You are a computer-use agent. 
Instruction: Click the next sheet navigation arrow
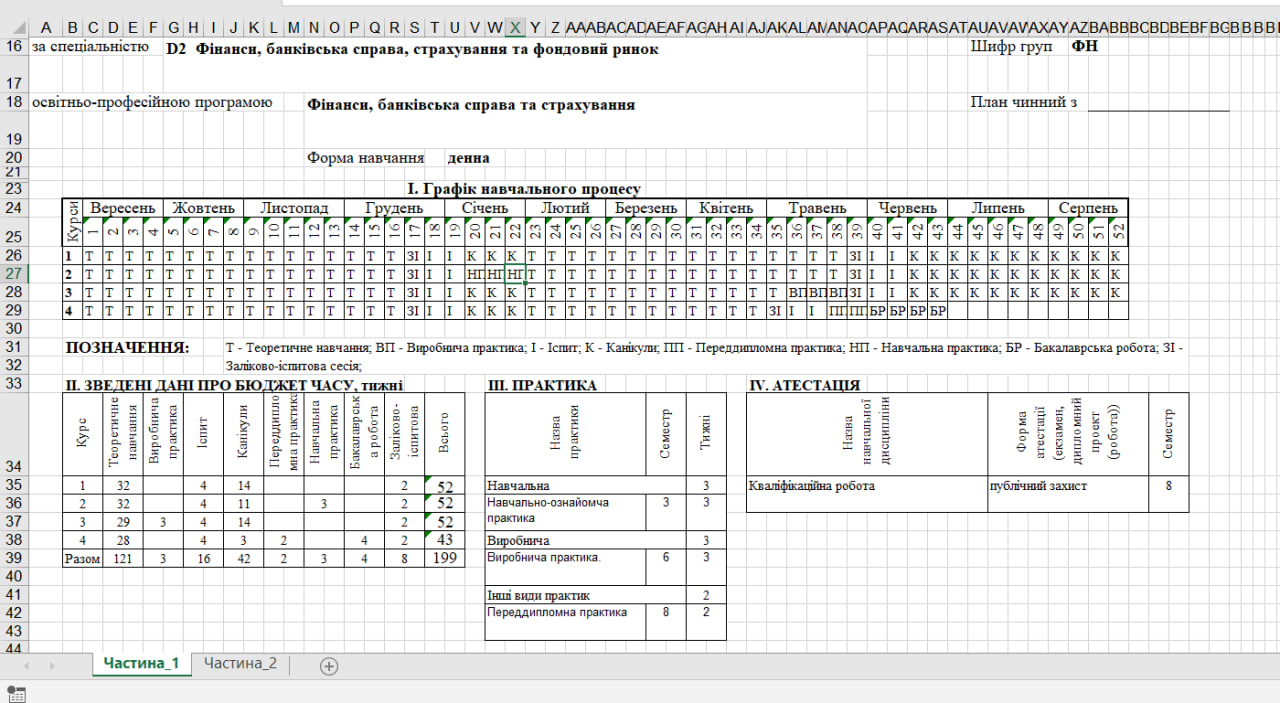(x=51, y=665)
